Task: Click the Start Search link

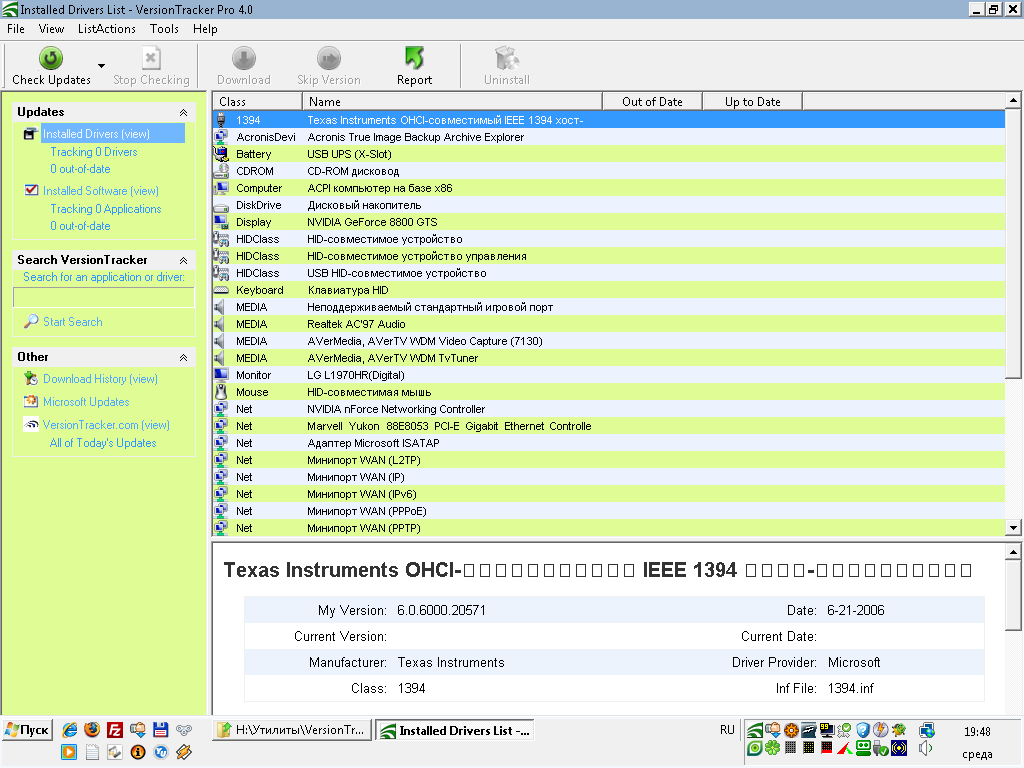Action: [72, 322]
